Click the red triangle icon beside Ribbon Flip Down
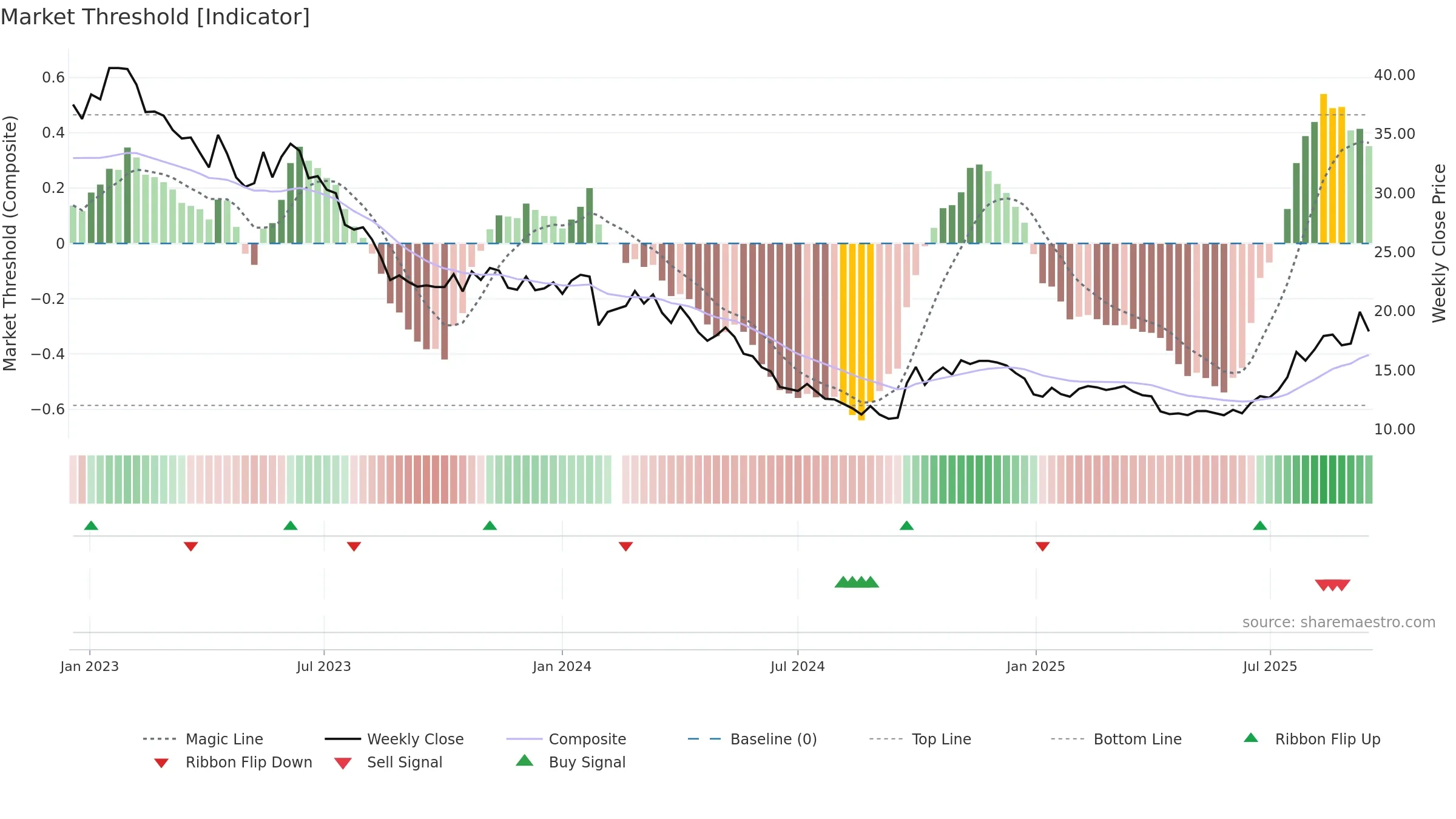This screenshot has height=819, width=1456. tap(161, 763)
